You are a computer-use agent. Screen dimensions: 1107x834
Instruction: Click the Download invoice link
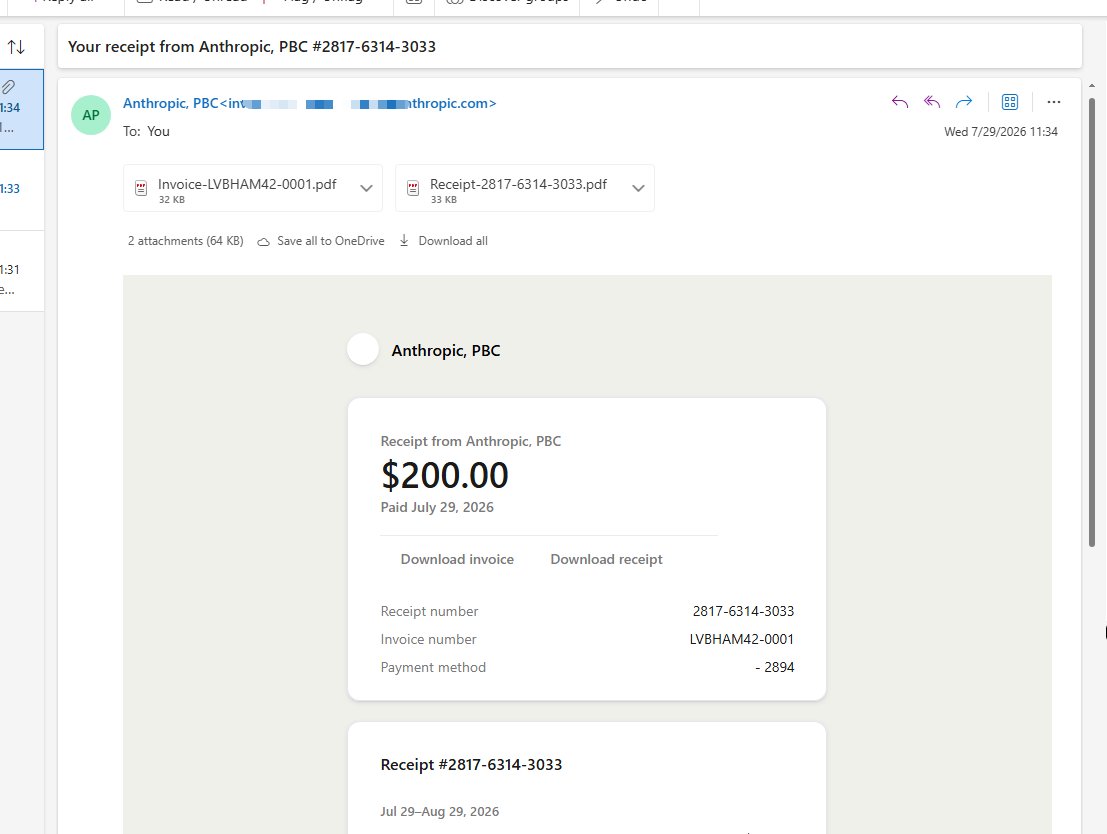[x=457, y=559]
